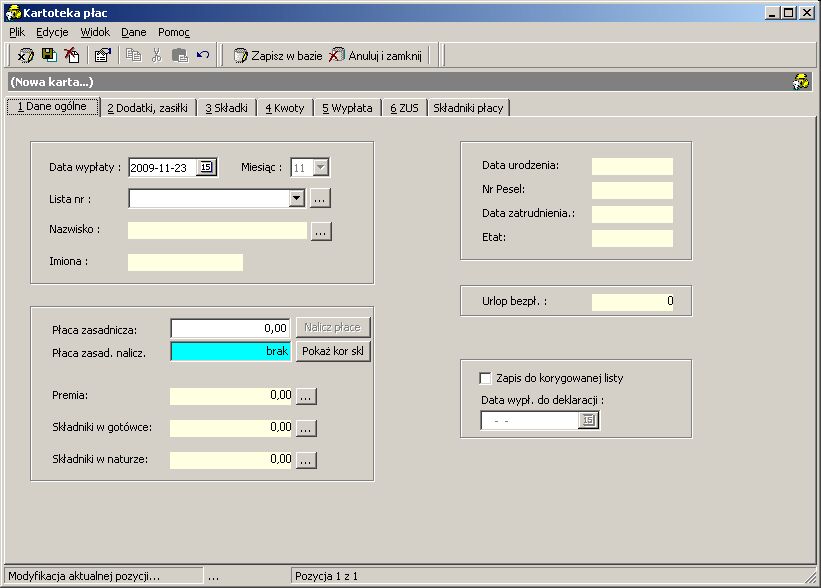The height and width of the screenshot is (588, 821).
Task: Click the Etat field
Action: pyautogui.click(x=632, y=238)
